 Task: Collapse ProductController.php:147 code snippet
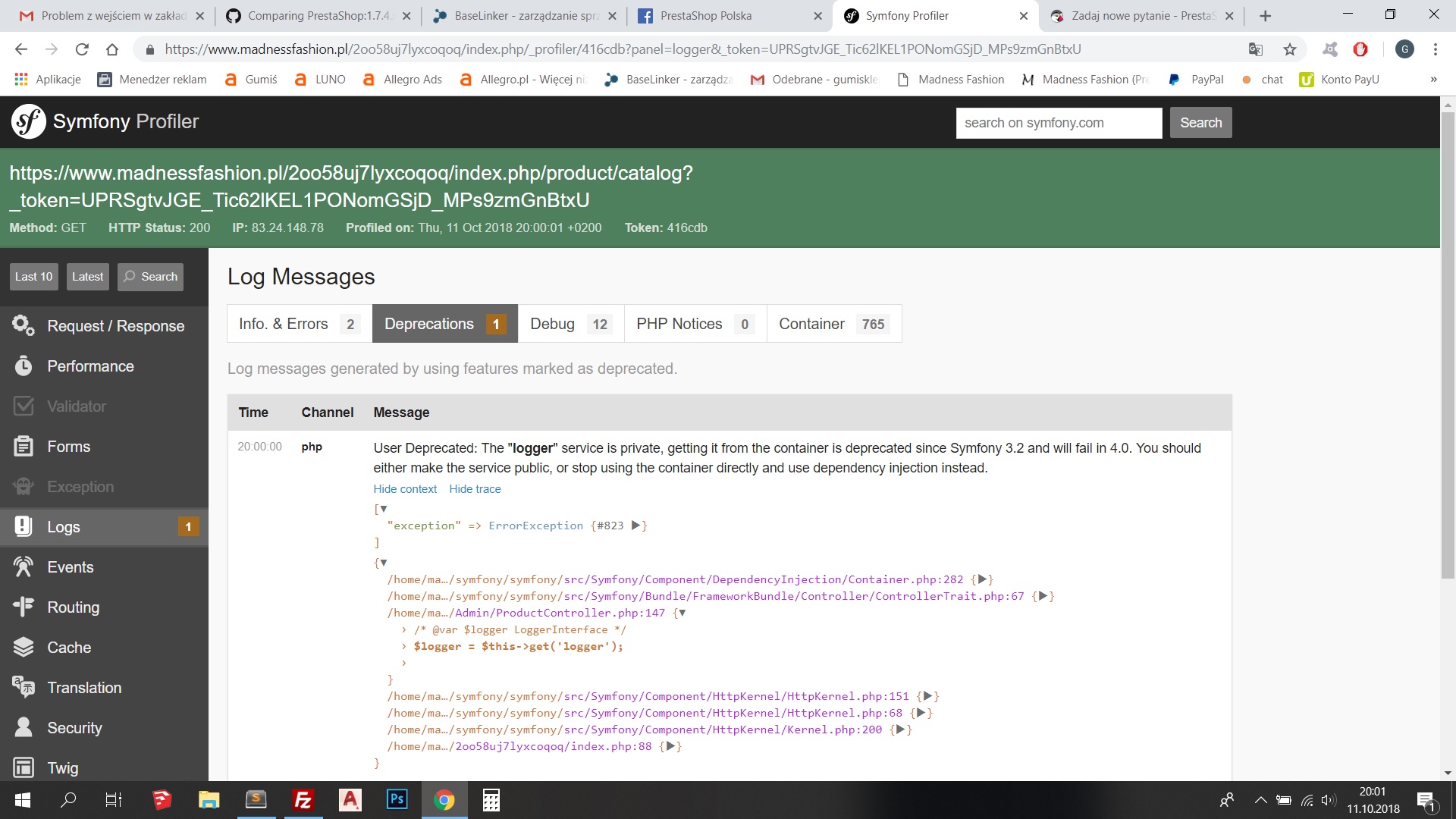(x=682, y=613)
